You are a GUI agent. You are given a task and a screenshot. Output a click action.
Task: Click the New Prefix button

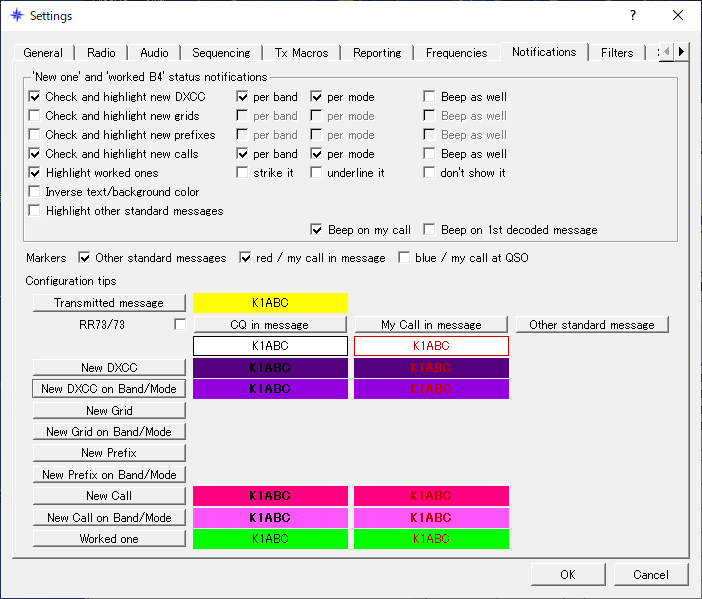pyautogui.click(x=109, y=453)
